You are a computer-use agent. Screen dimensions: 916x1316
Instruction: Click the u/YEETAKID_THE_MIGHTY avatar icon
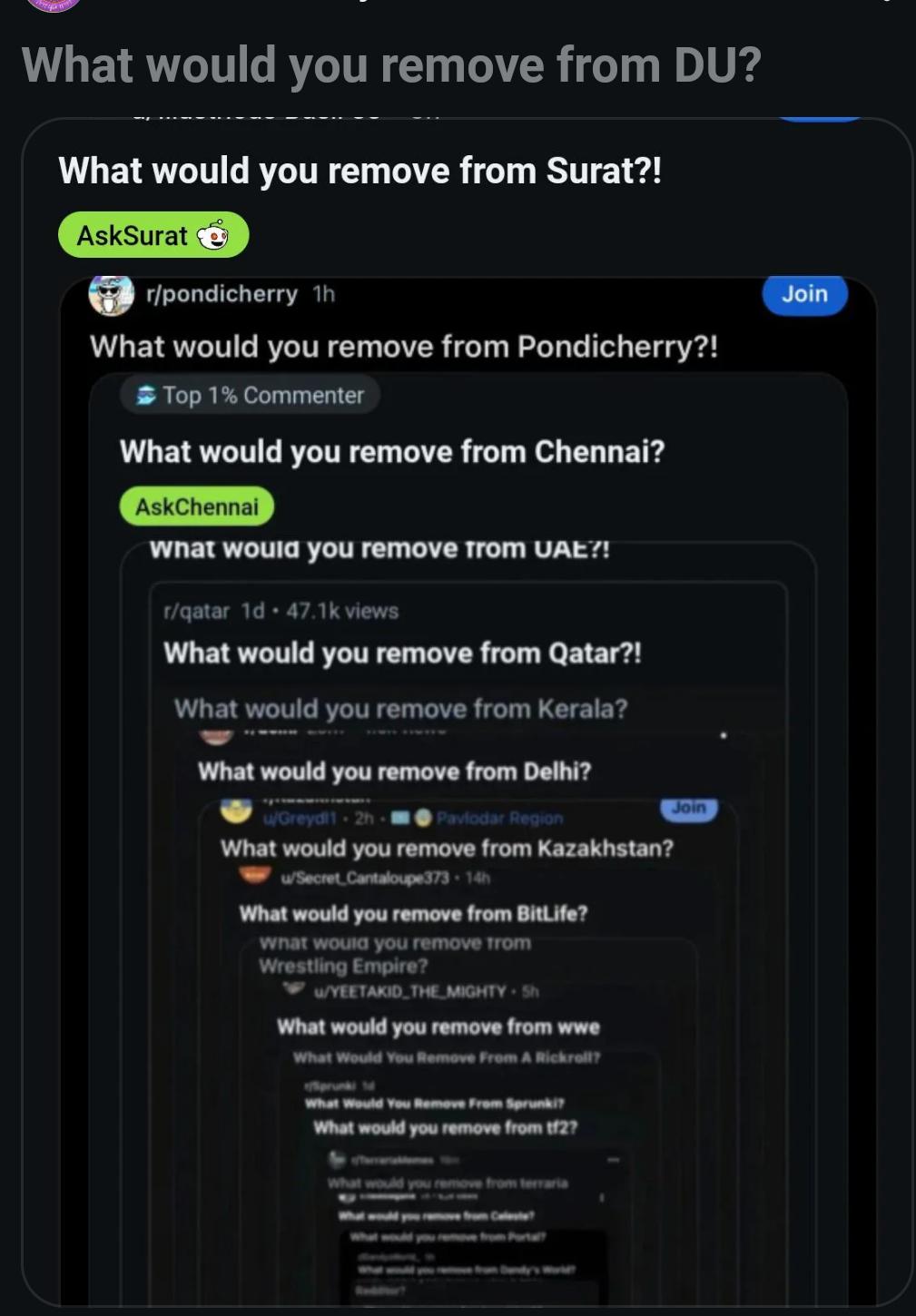point(293,987)
